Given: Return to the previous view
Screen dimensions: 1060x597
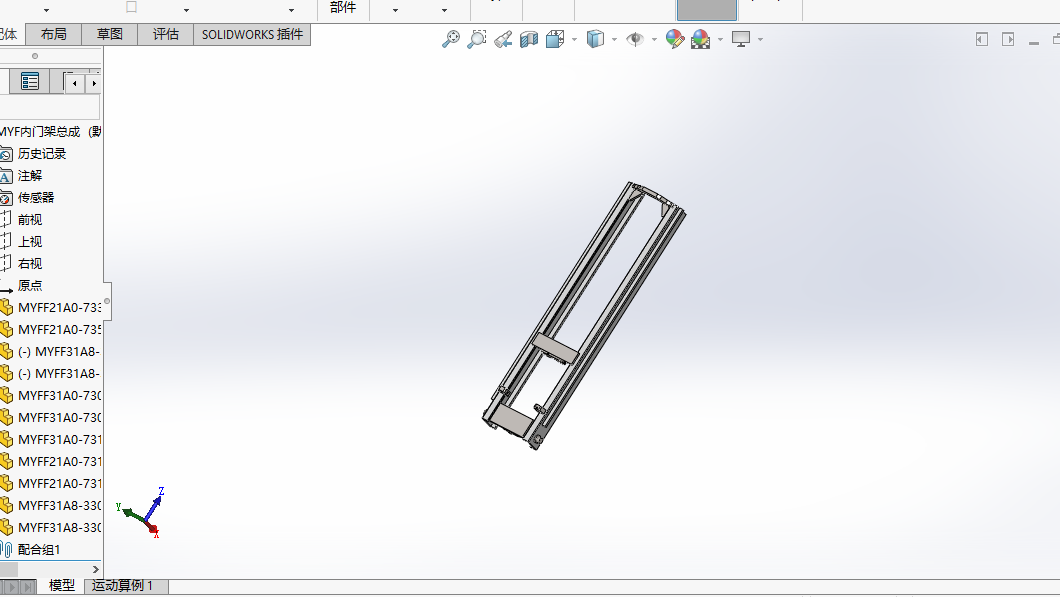Looking at the screenshot, I should pyautogui.click(x=503, y=39).
